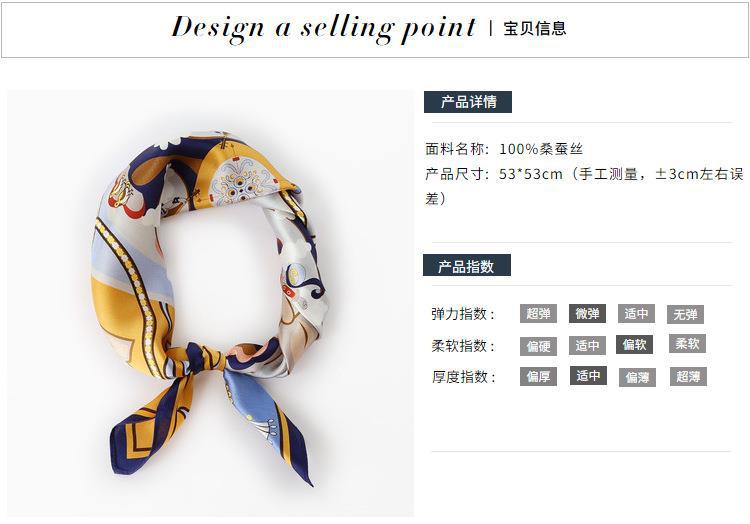Image resolution: width=750 pixels, height=524 pixels.
Task: Choose highlighted 适中 in the 厚度指数 row
Action: point(588,375)
